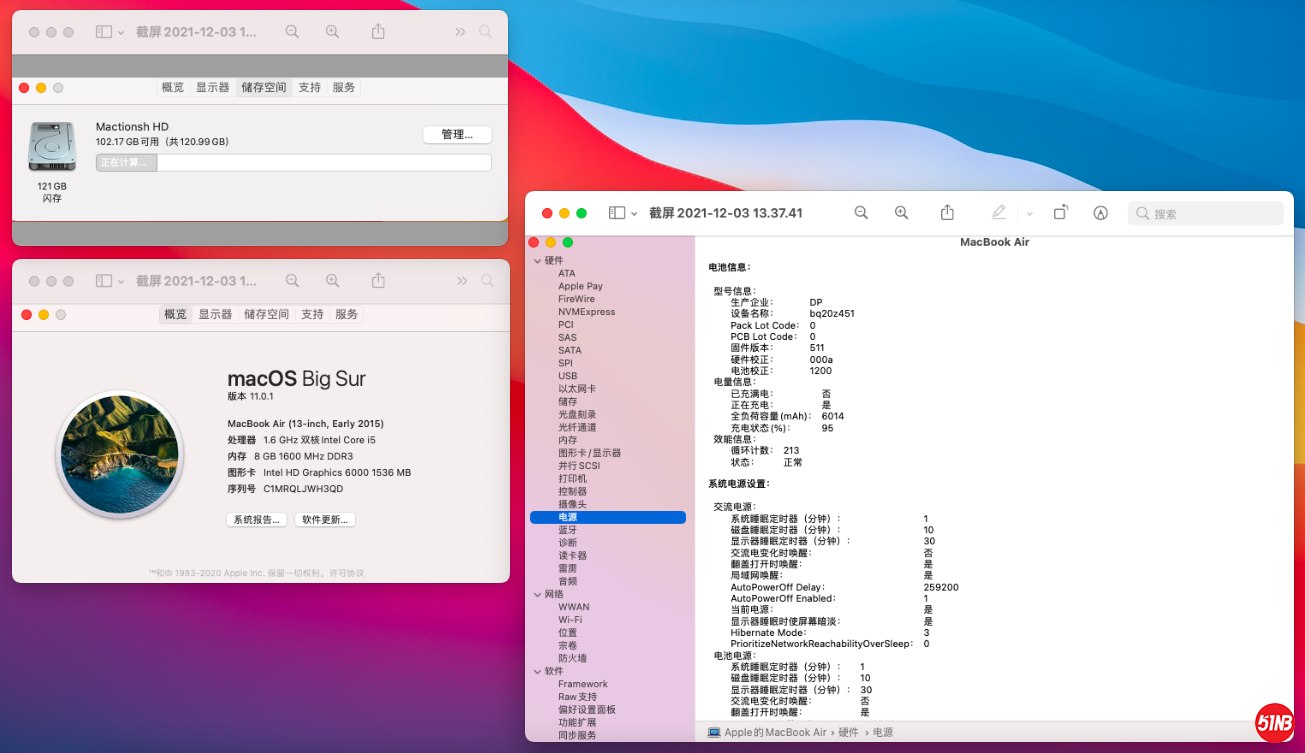This screenshot has height=753, width=1305.
Task: Click the 软件更新... button
Action: click(x=325, y=520)
